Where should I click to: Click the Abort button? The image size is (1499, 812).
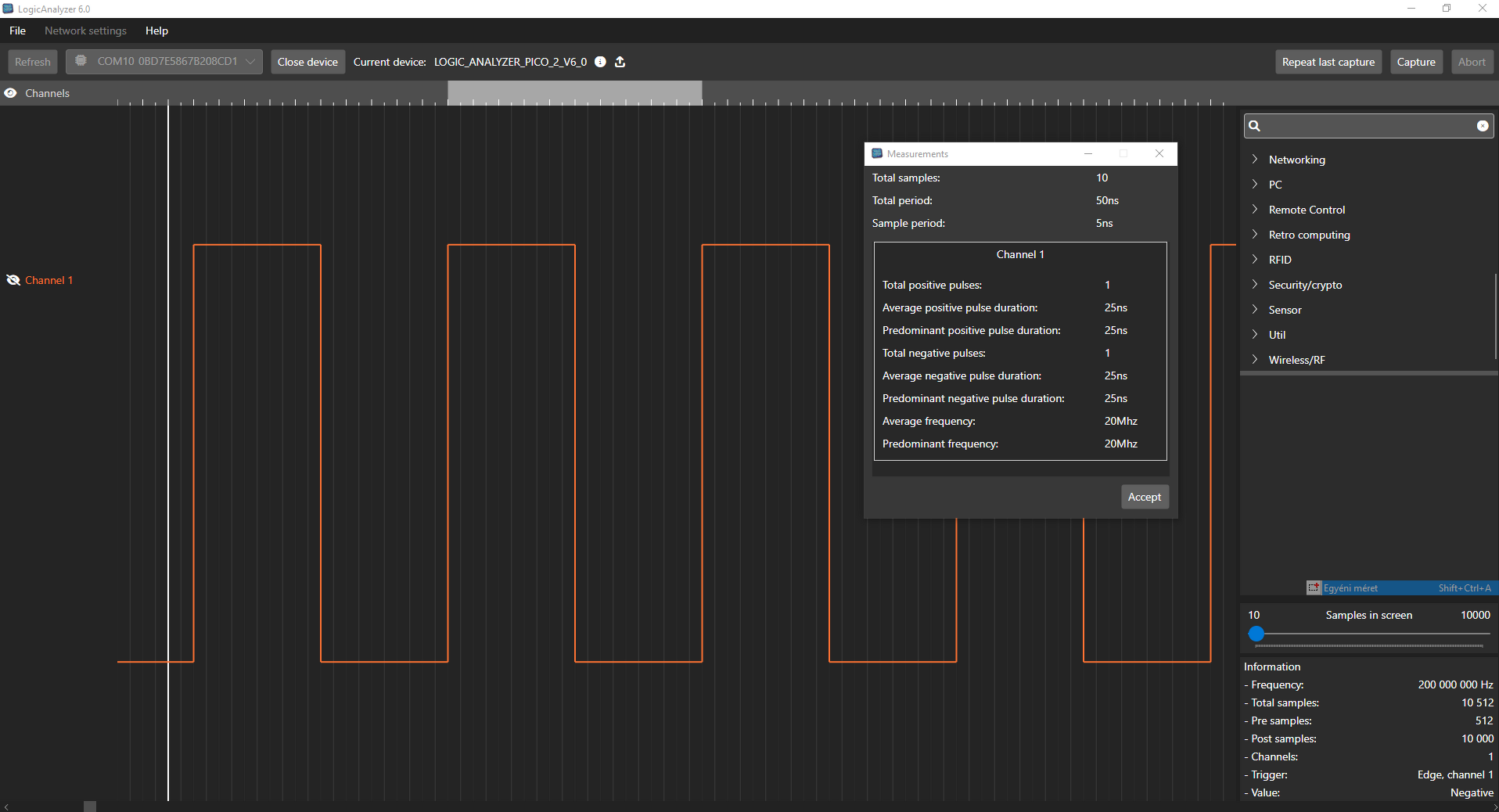pyautogui.click(x=1472, y=62)
